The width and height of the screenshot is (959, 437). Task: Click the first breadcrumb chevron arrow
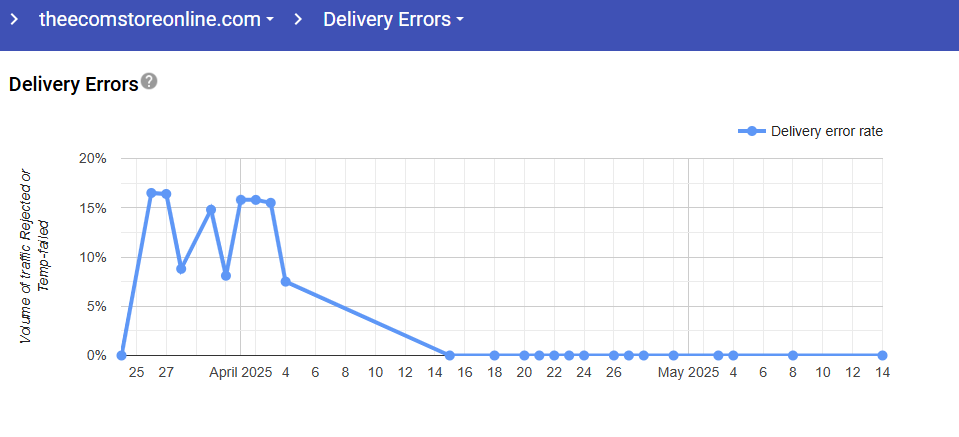pos(14,19)
